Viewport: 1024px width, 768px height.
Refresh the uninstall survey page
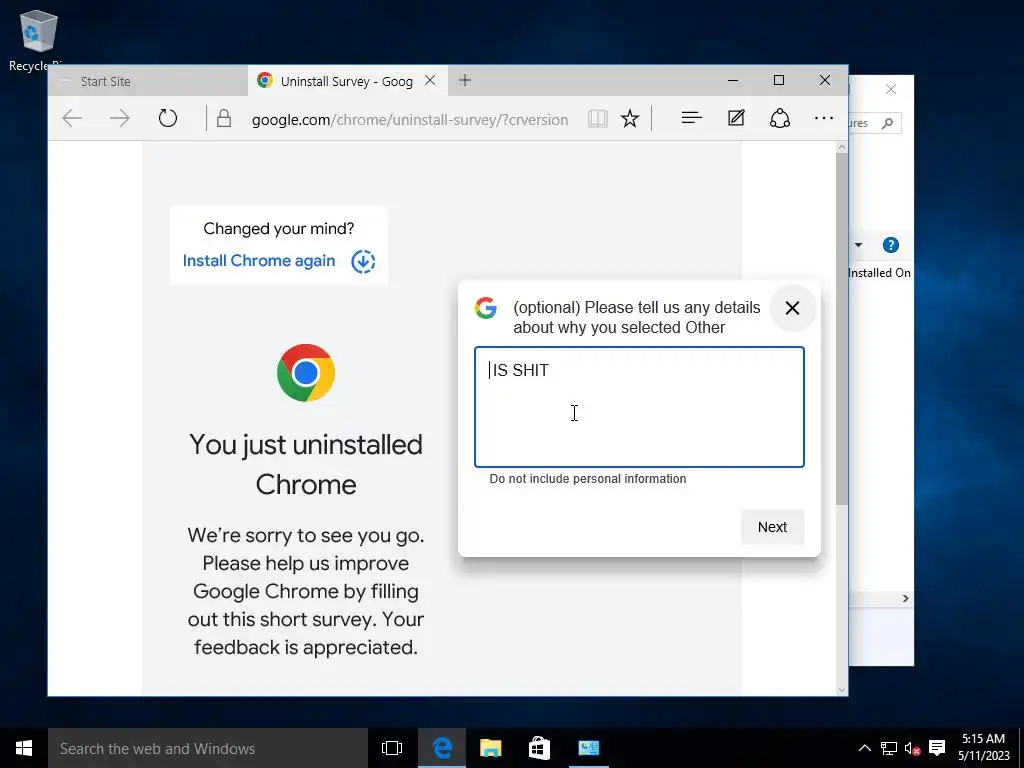[168, 118]
